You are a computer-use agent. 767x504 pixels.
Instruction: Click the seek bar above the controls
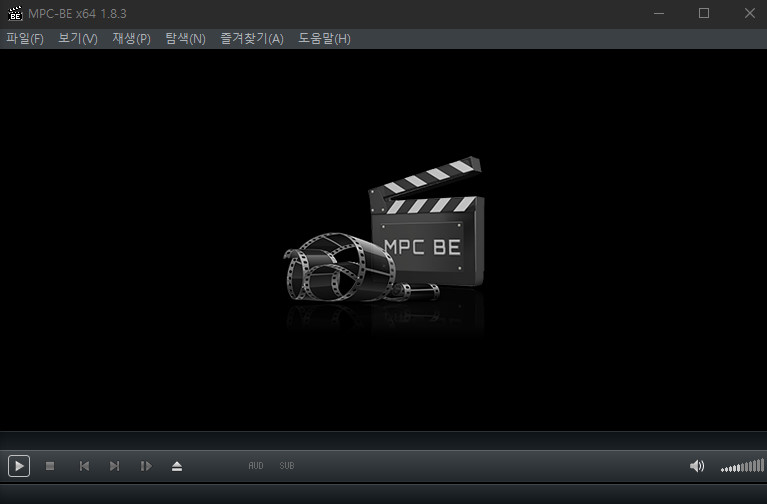pyautogui.click(x=384, y=440)
